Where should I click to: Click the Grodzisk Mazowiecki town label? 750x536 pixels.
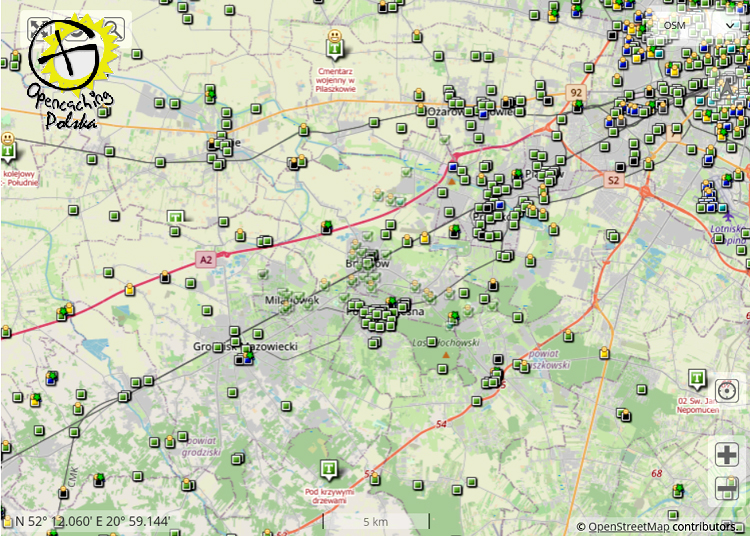click(245, 346)
